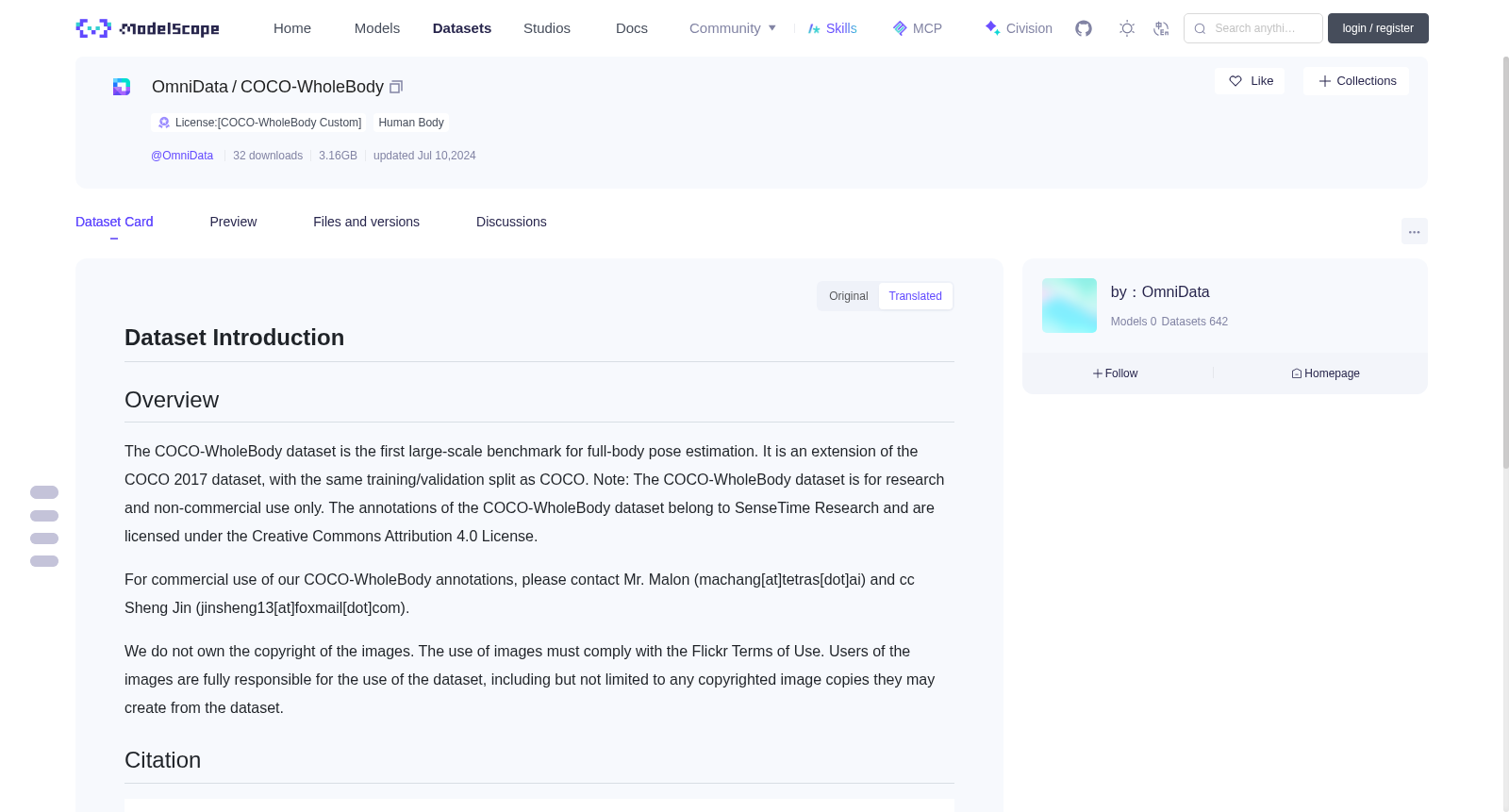Click the 'by : OmniData' author name
Viewport: 1509px width, 812px height.
tap(1160, 292)
